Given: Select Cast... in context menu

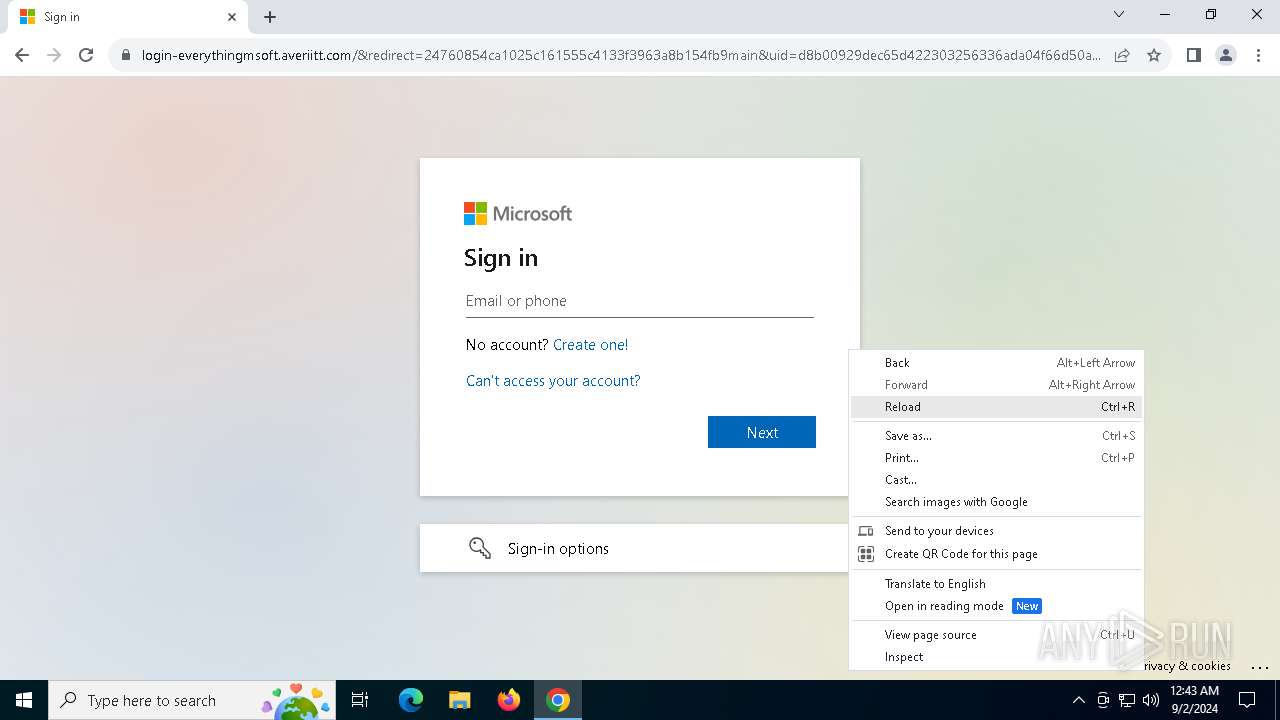Looking at the screenshot, I should [996, 480].
